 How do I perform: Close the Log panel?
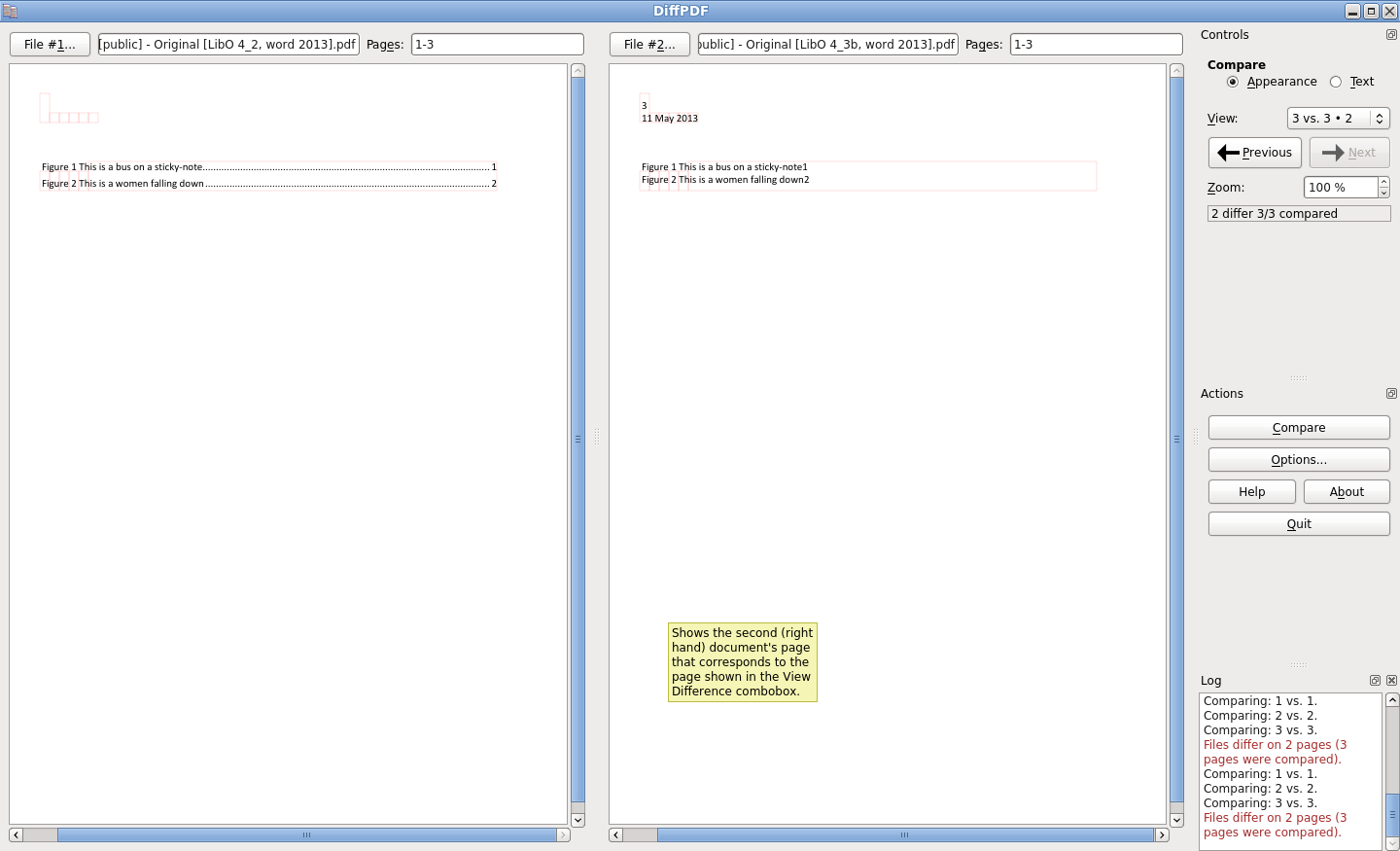(1391, 681)
